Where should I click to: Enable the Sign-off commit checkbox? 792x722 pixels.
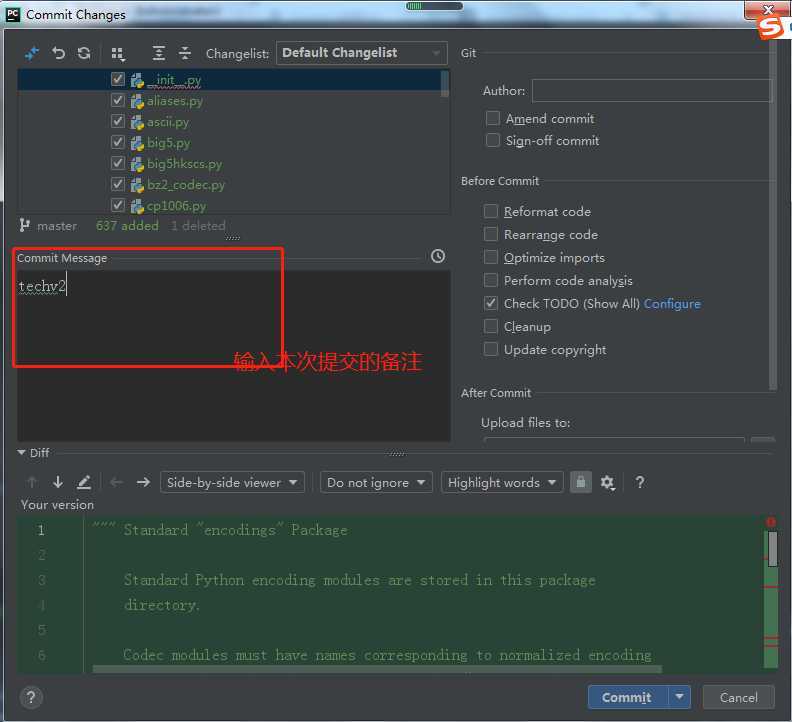(492, 140)
